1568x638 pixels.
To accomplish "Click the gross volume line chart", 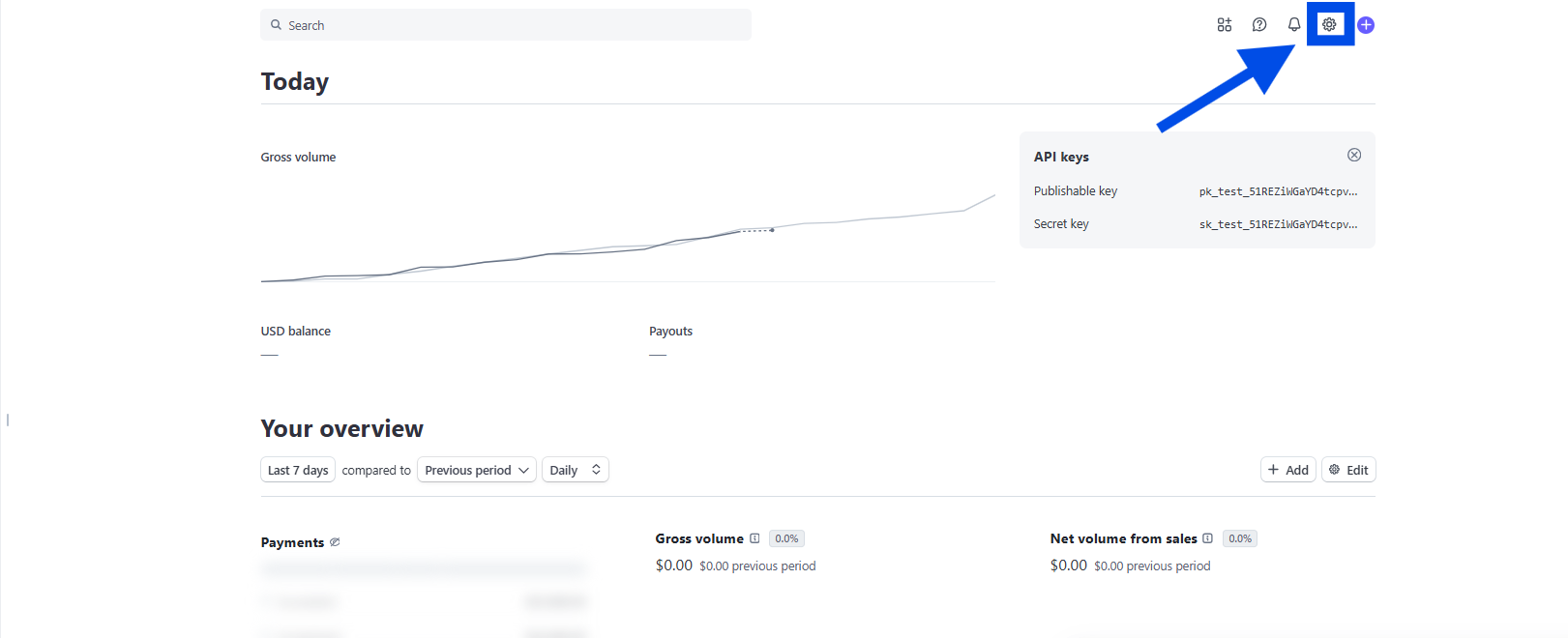I will [x=628, y=239].
